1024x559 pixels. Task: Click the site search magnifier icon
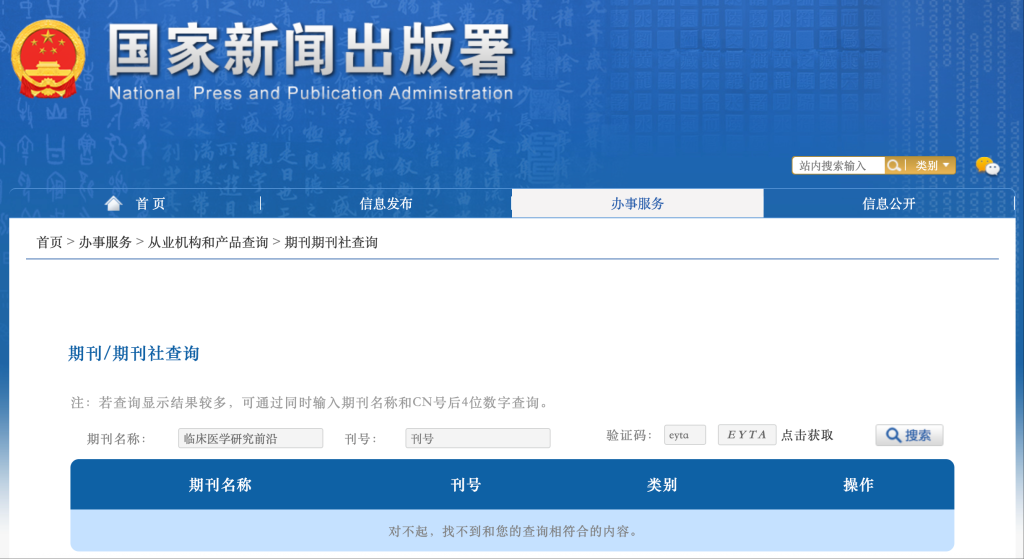894,166
